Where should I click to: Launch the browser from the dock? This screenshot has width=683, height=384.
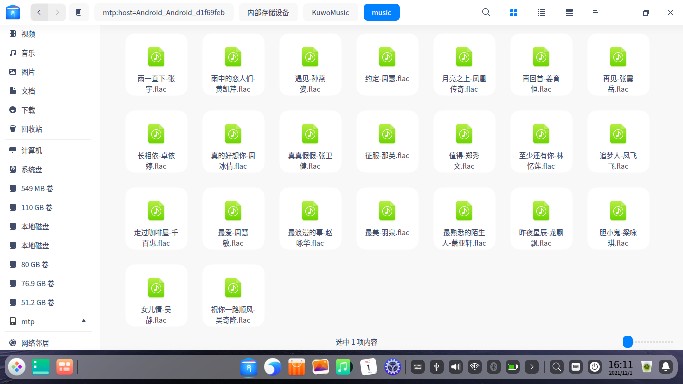tap(273, 367)
